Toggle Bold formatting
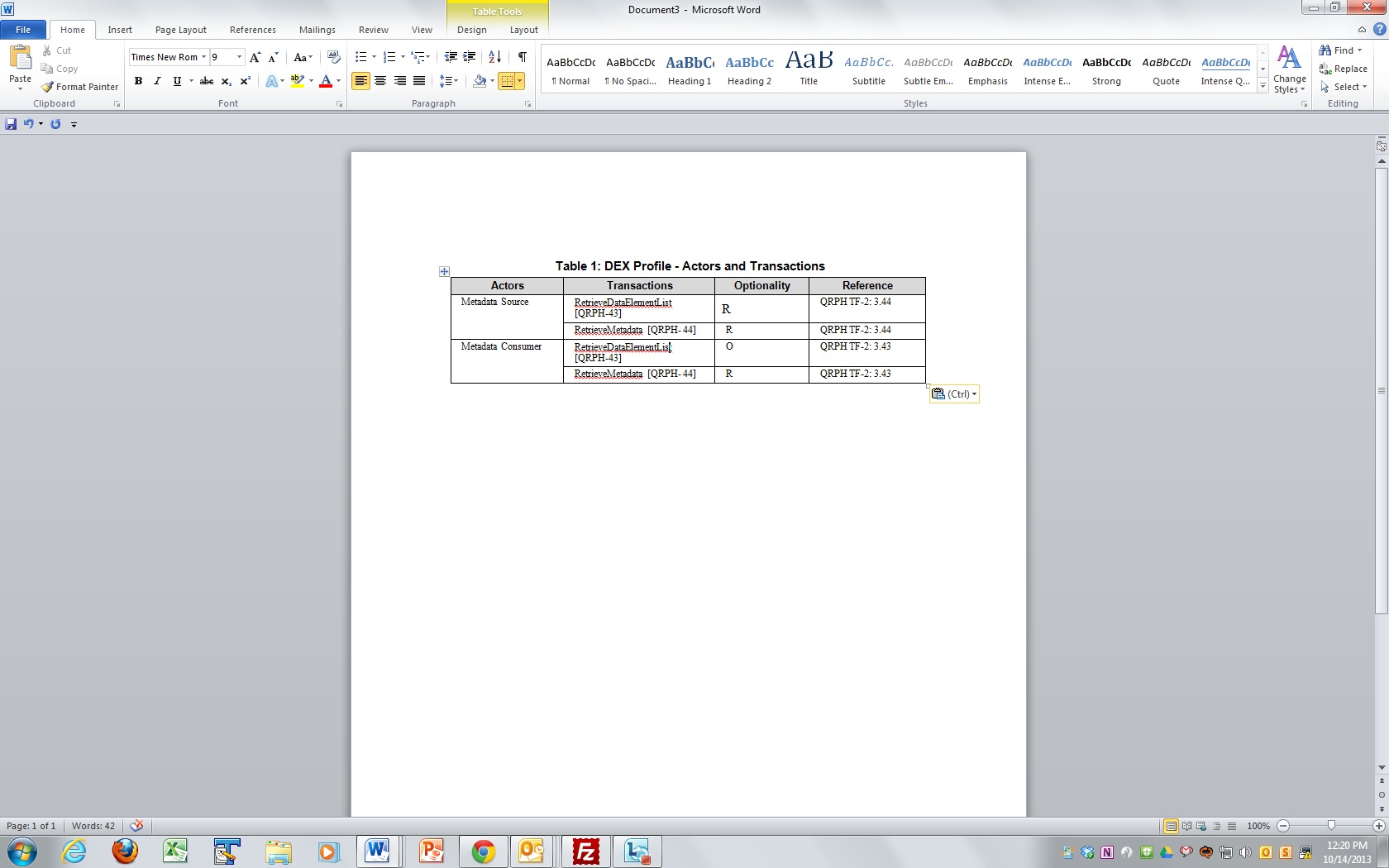Screen dimensions: 1389x868 pos(138,81)
